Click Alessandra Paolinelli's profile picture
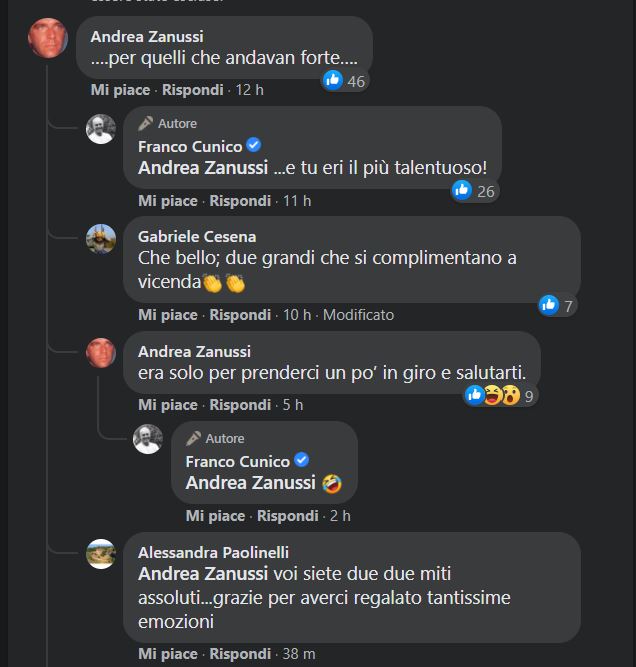Viewport: 636px width, 667px height. [x=101, y=554]
